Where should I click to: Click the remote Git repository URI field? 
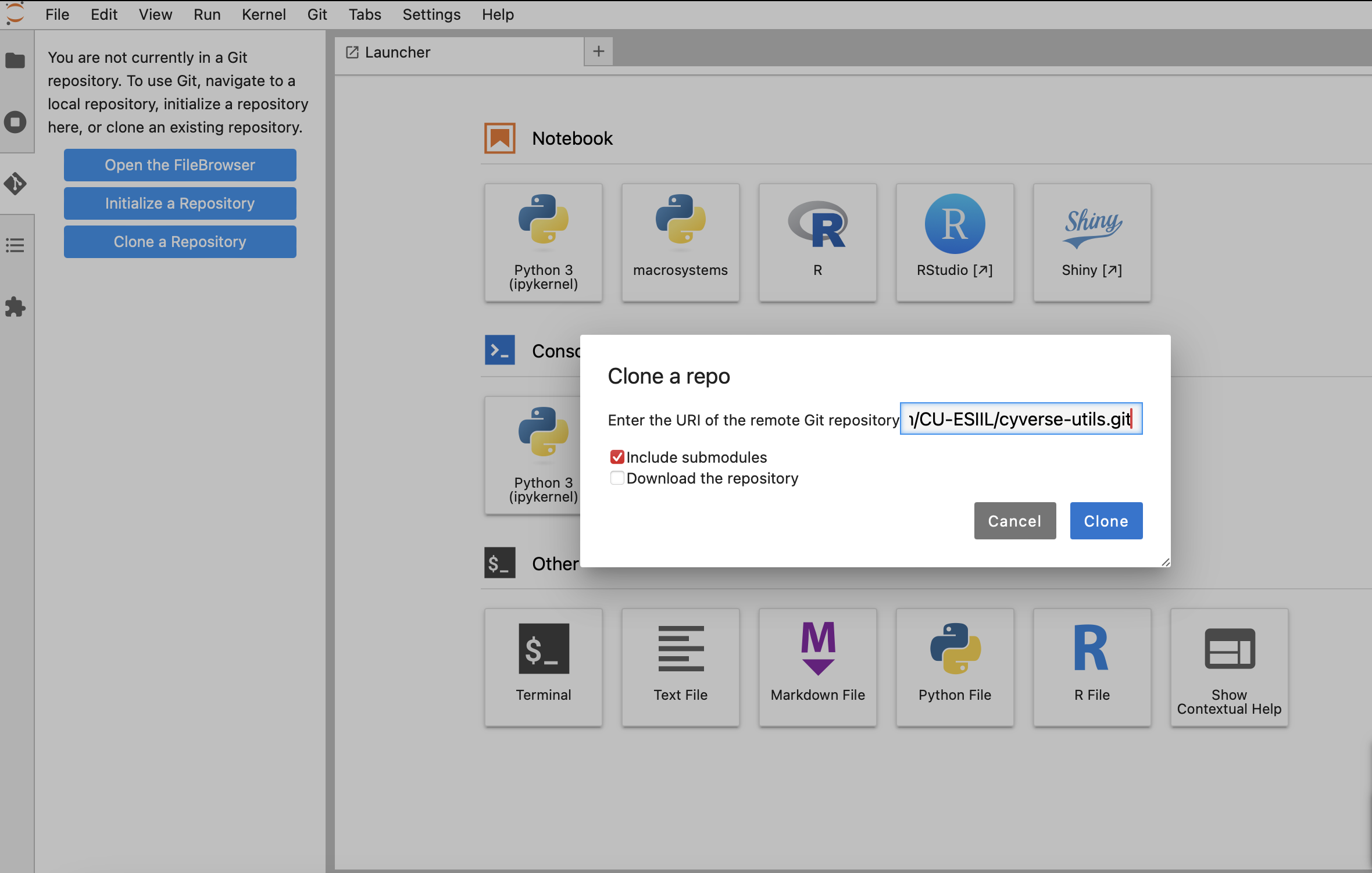pyautogui.click(x=1020, y=419)
